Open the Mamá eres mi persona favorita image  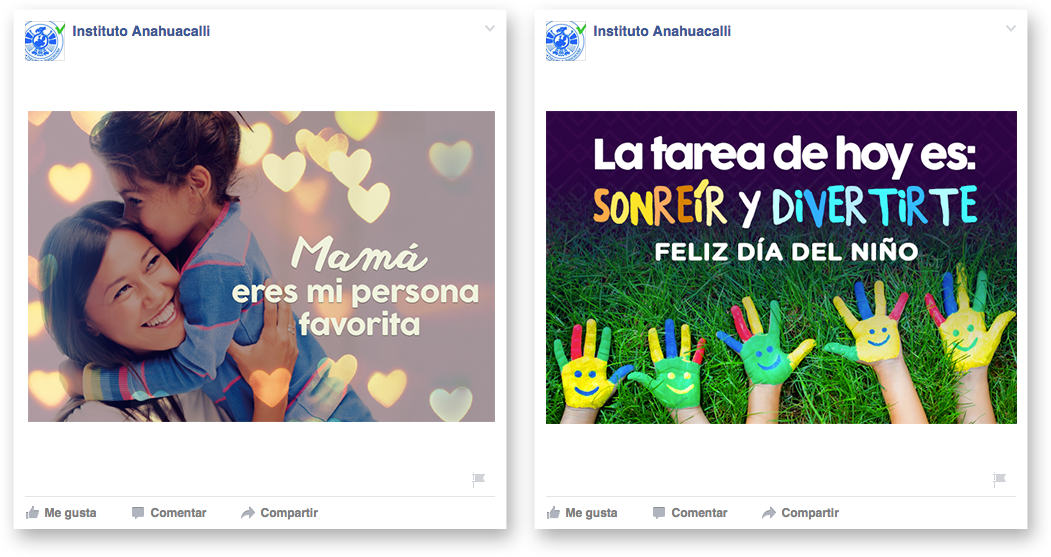click(x=261, y=266)
